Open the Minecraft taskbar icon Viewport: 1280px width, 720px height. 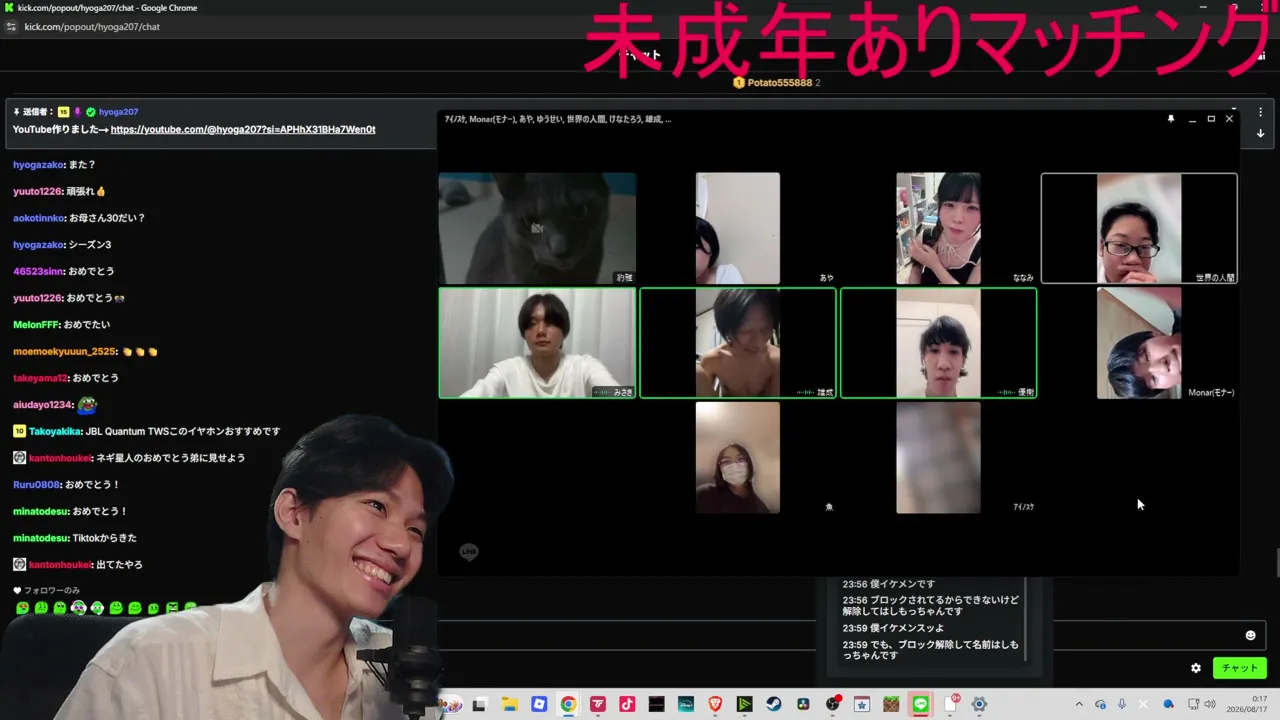(x=891, y=704)
